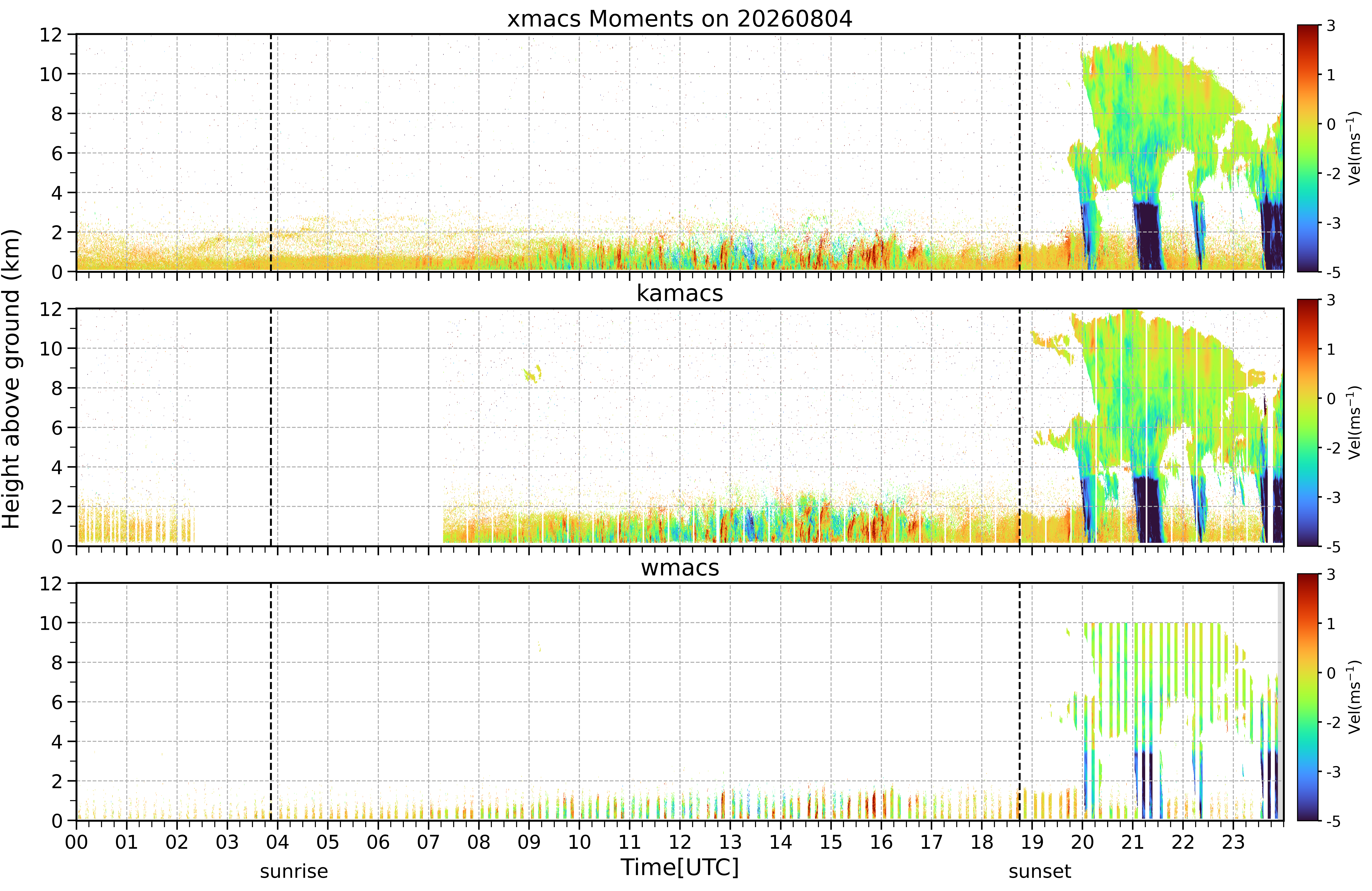Click the kamacs panel title
This screenshot has height=891, width=1372.
[680, 293]
